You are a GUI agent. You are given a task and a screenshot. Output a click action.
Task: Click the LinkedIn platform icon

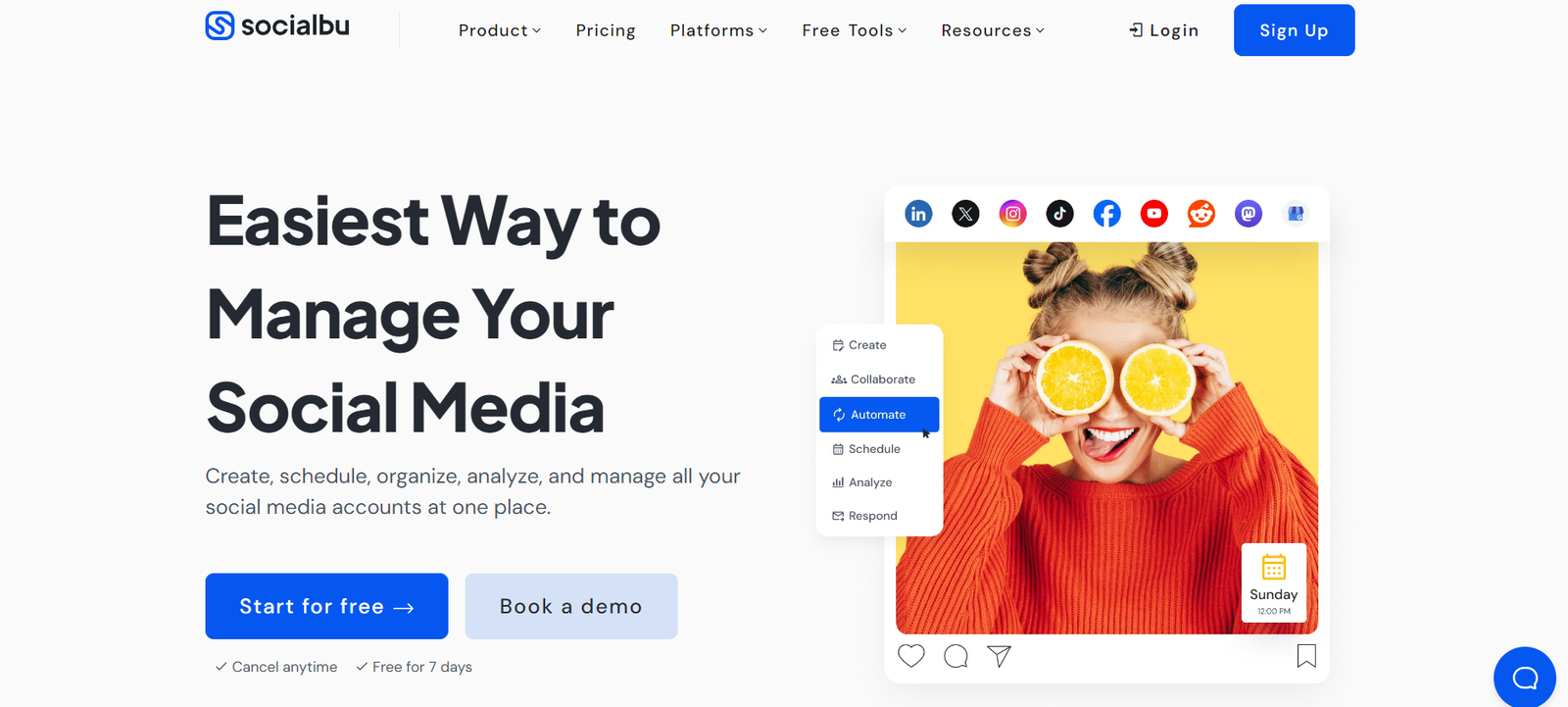point(918,214)
